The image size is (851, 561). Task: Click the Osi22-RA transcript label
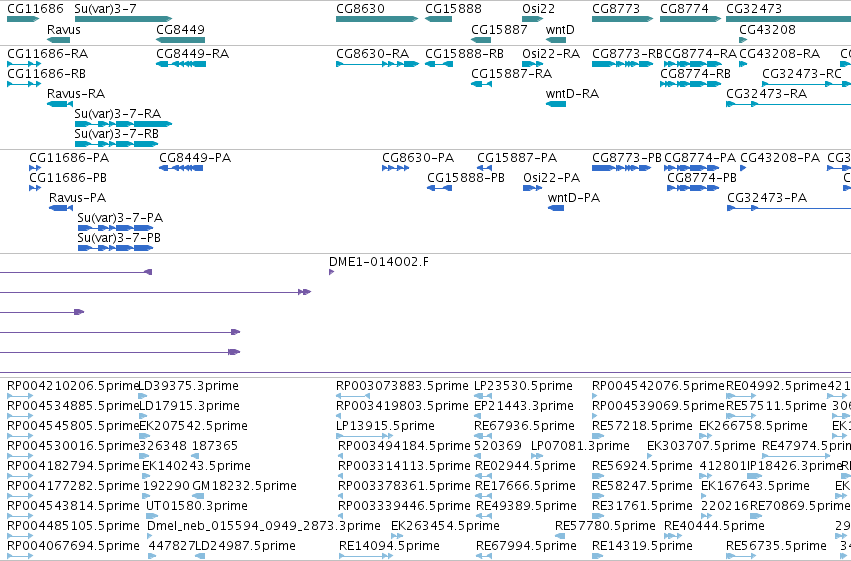(x=551, y=54)
